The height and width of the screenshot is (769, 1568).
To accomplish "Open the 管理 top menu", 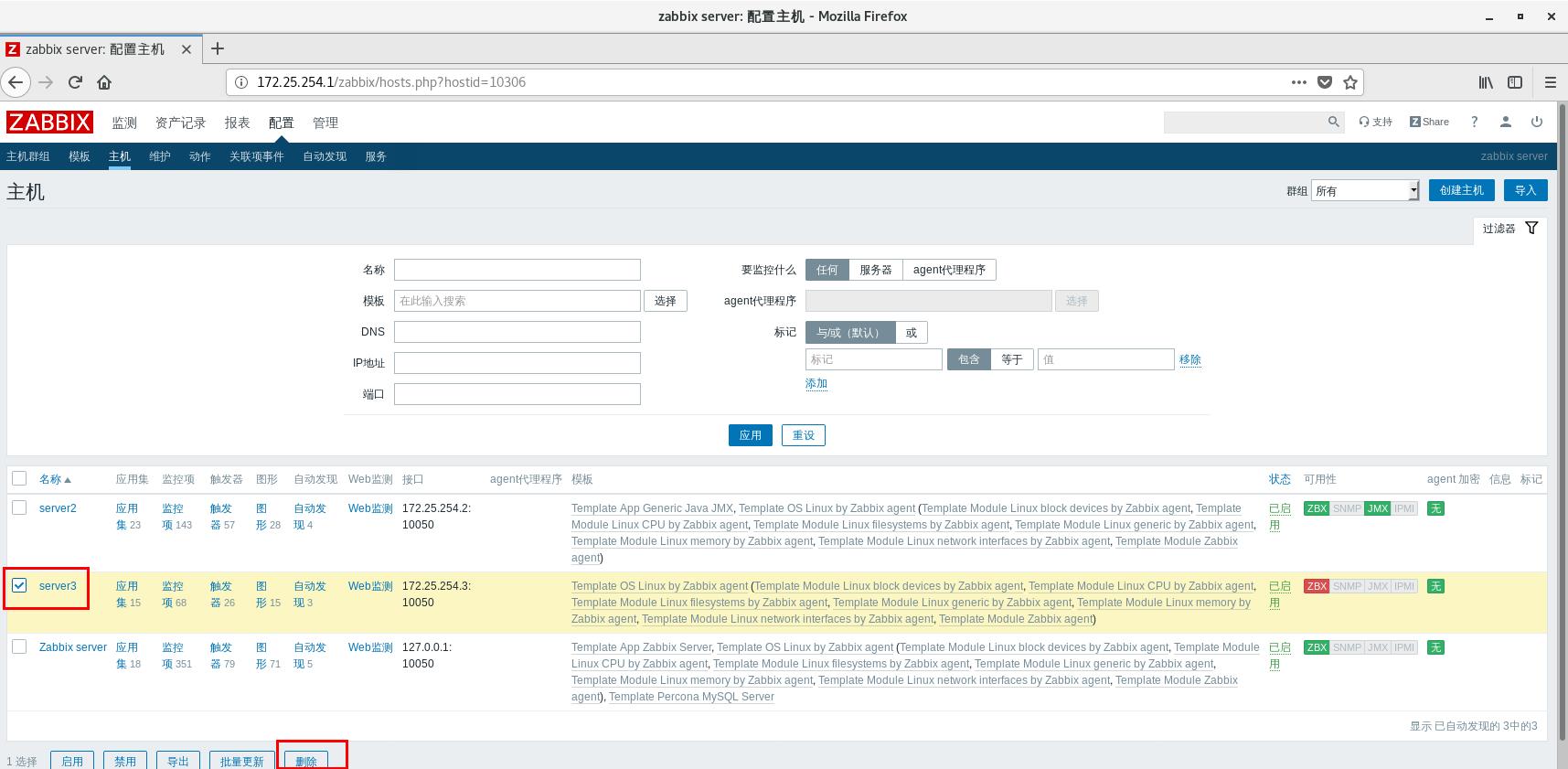I will [x=325, y=123].
